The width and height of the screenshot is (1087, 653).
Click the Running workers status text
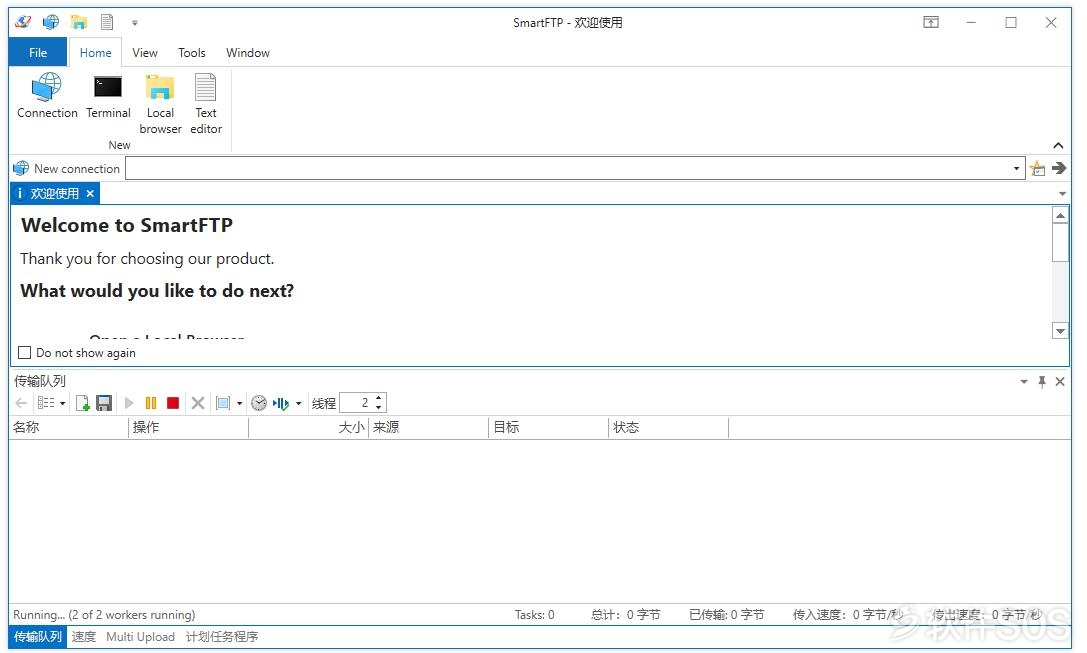(x=104, y=615)
